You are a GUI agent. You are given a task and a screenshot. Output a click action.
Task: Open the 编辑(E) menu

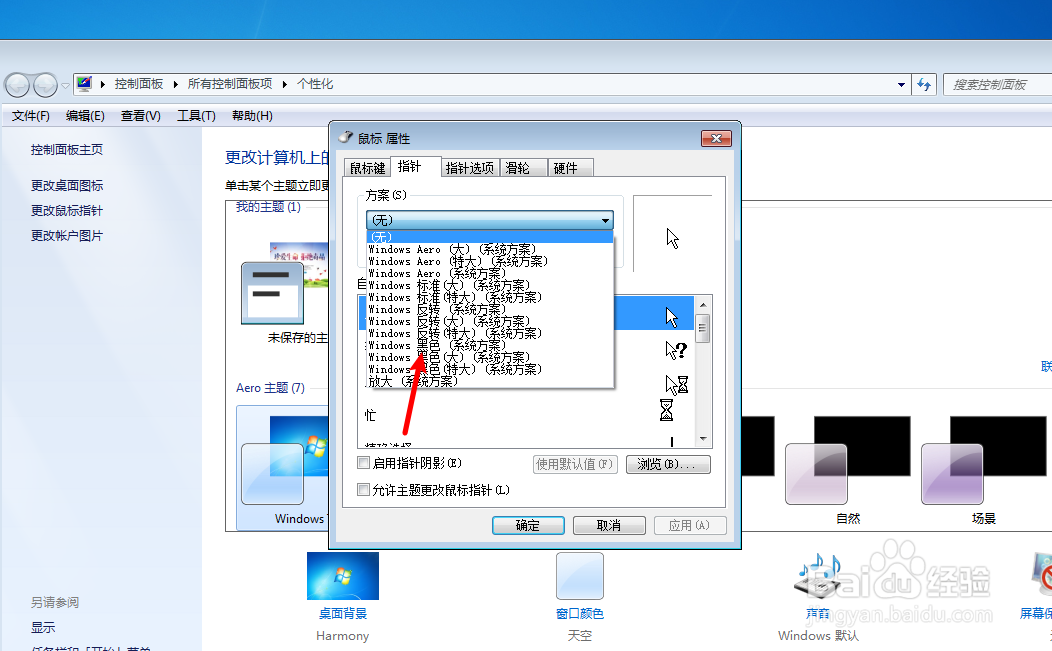point(85,115)
